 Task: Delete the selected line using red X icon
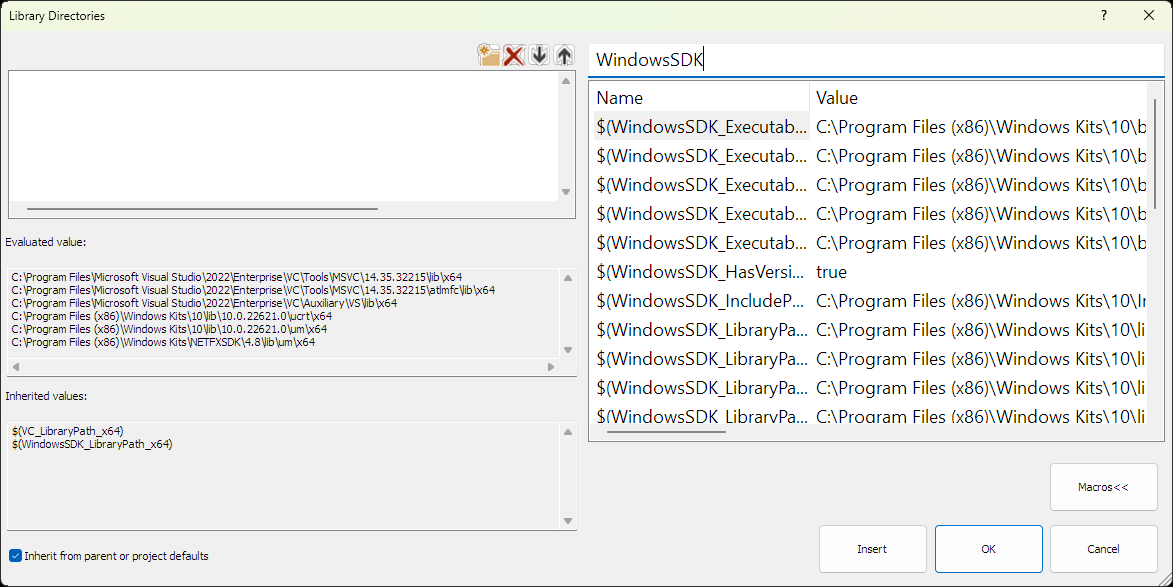[514, 55]
